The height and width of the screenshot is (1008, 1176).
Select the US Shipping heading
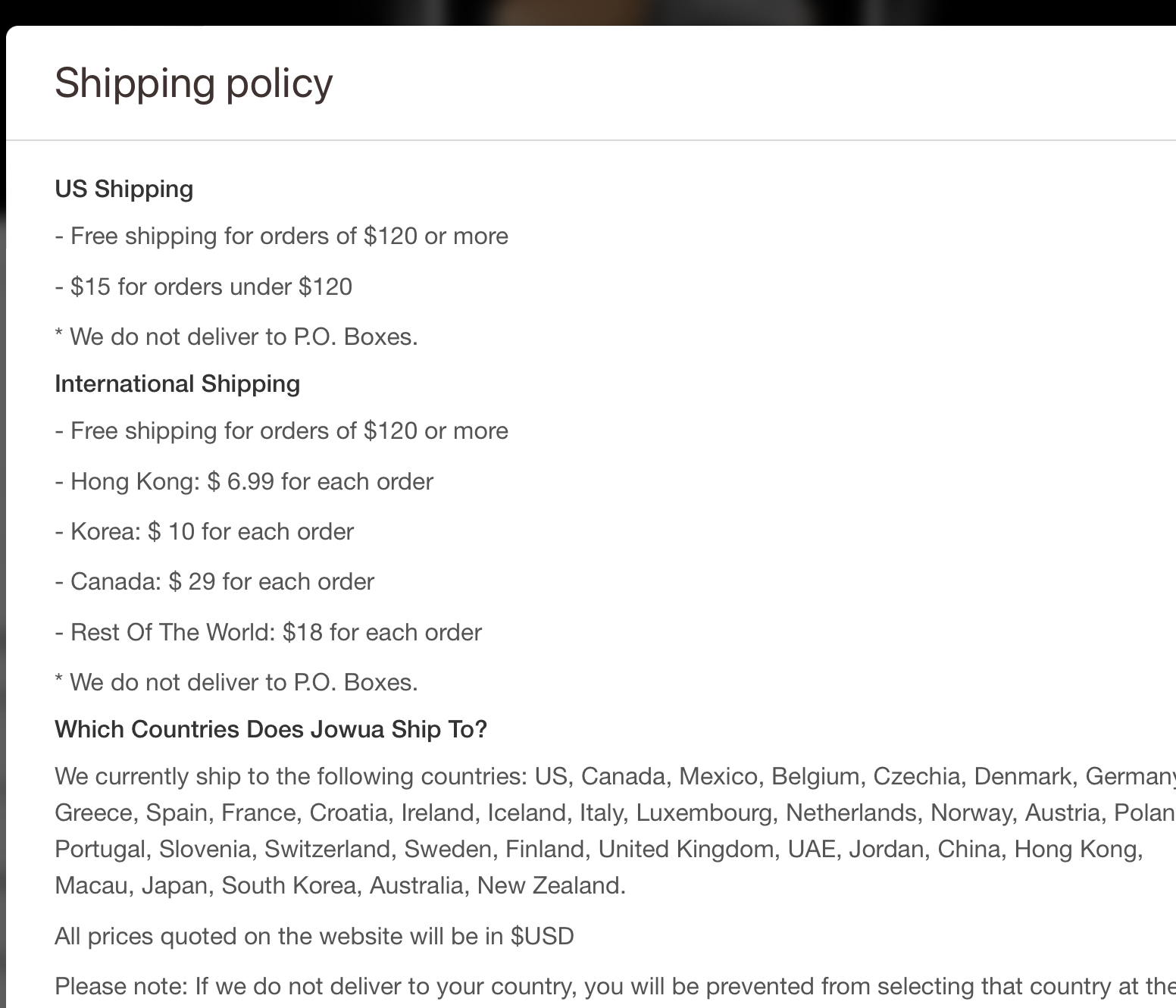click(124, 189)
